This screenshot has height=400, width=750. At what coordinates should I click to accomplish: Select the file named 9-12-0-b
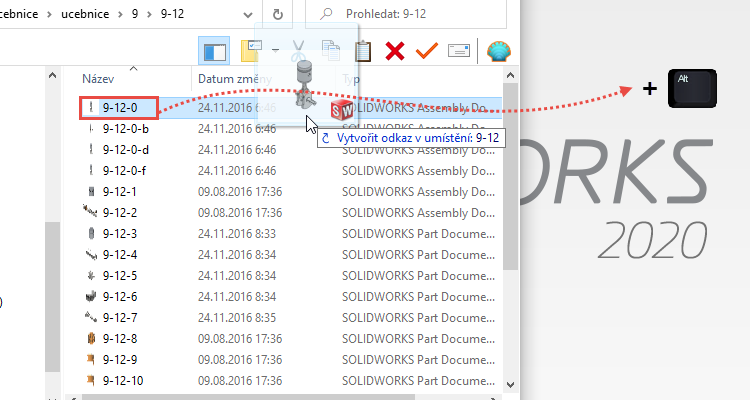tap(125, 129)
